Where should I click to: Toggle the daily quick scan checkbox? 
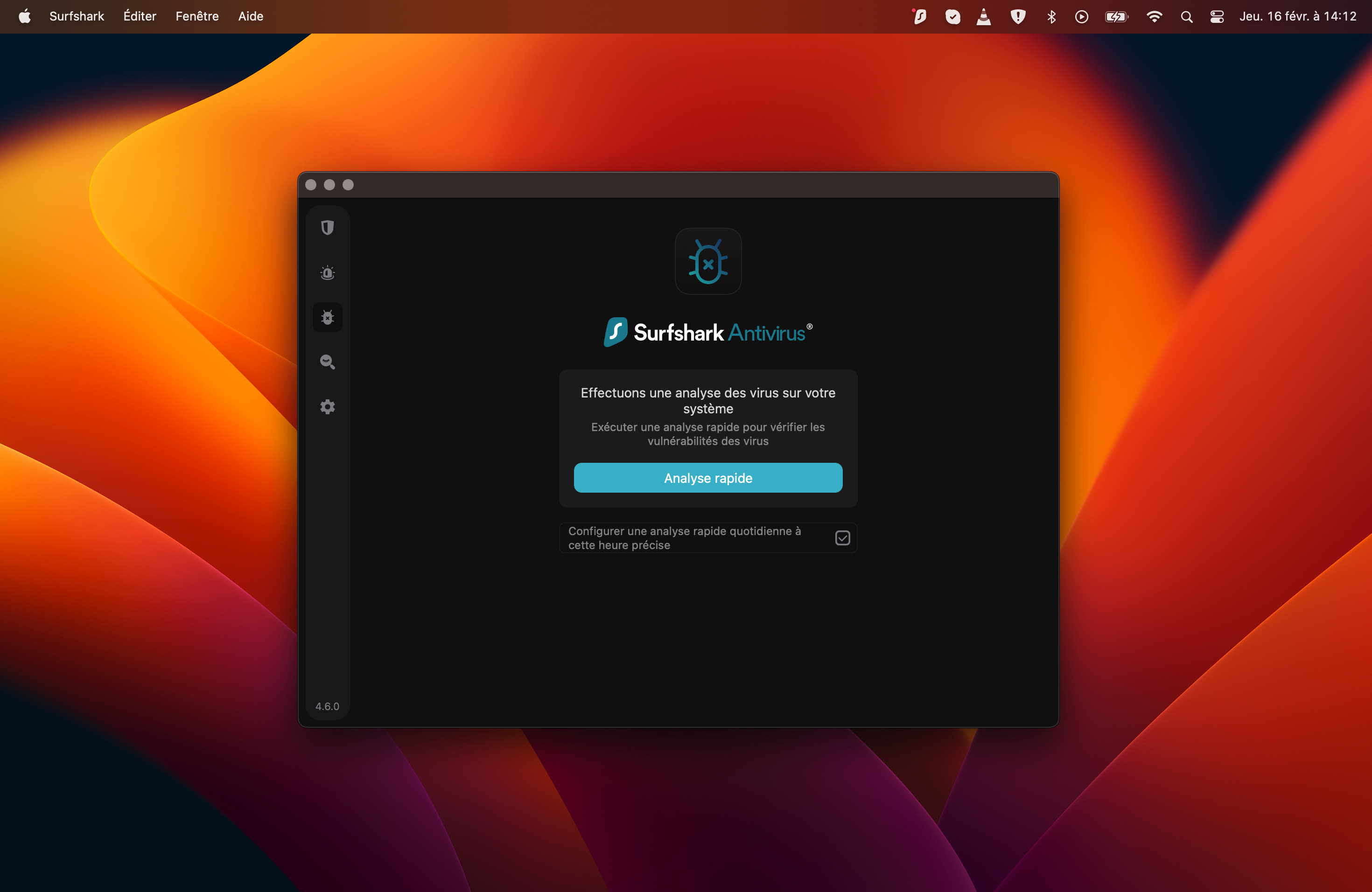tap(842, 537)
